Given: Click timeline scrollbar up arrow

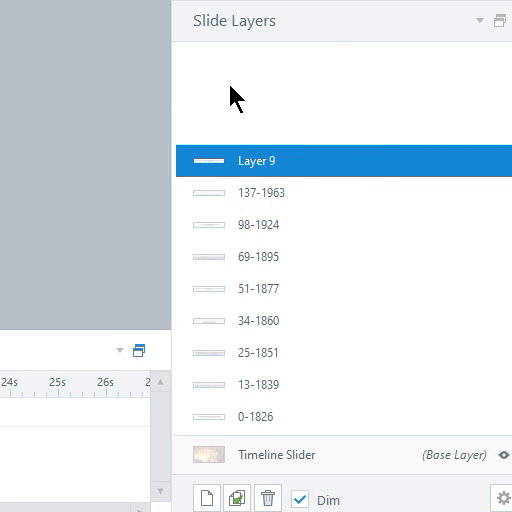Looking at the screenshot, I should click(x=160, y=382).
